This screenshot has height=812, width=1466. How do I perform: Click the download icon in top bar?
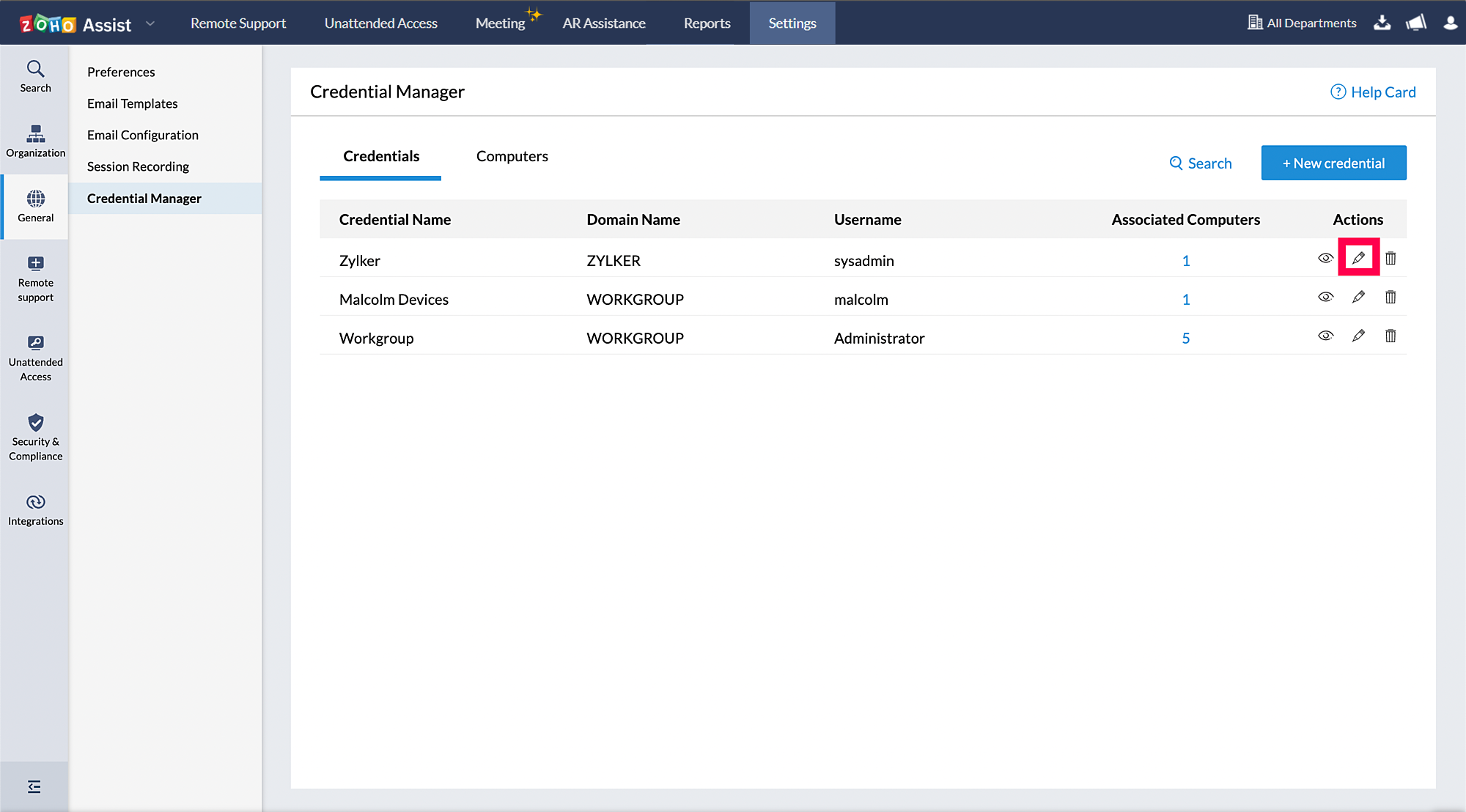pos(1382,23)
